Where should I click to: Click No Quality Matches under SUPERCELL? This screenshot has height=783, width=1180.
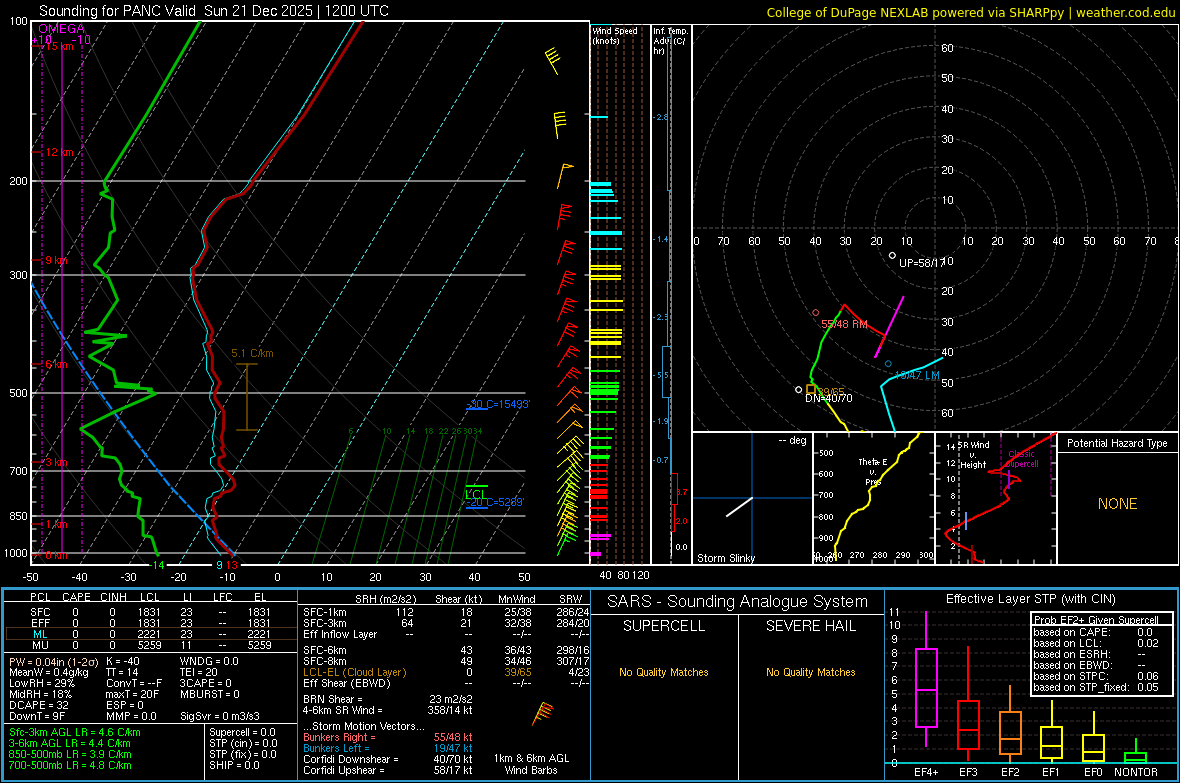664,672
